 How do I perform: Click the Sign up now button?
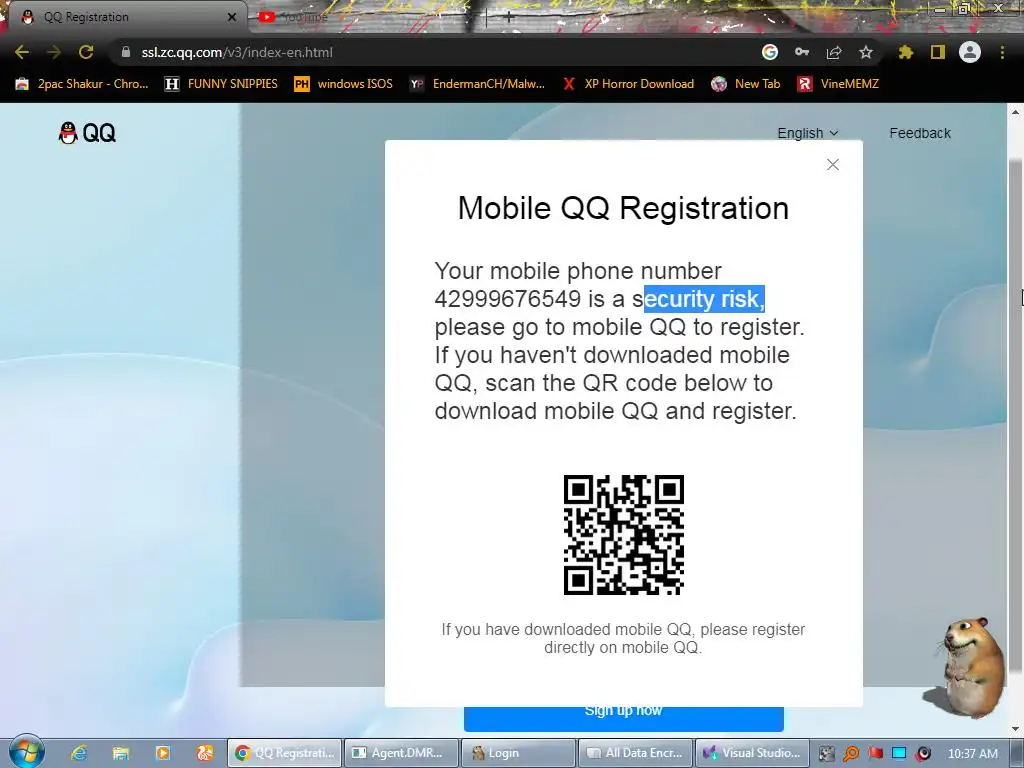click(x=624, y=718)
